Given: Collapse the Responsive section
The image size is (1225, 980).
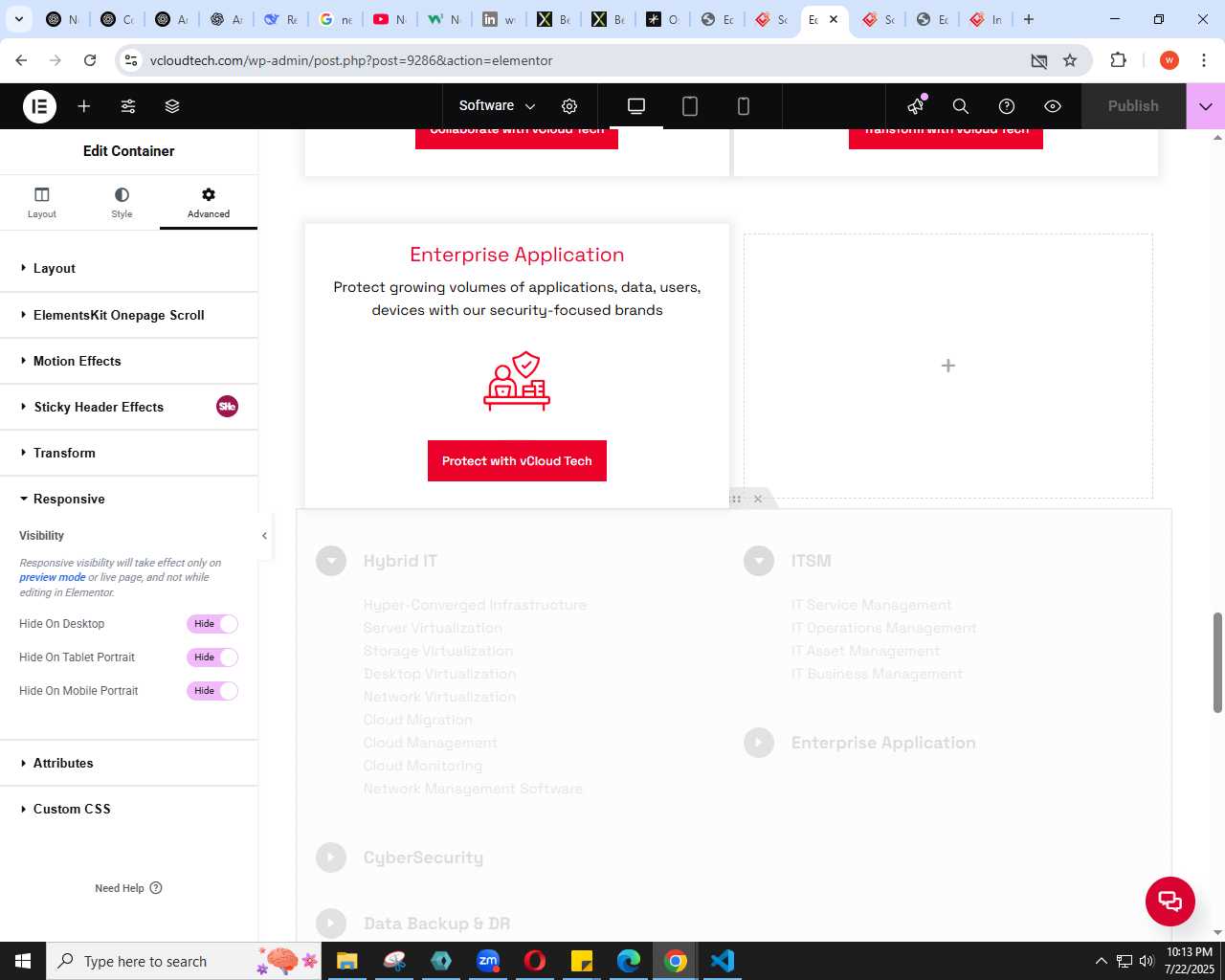Looking at the screenshot, I should [129, 499].
